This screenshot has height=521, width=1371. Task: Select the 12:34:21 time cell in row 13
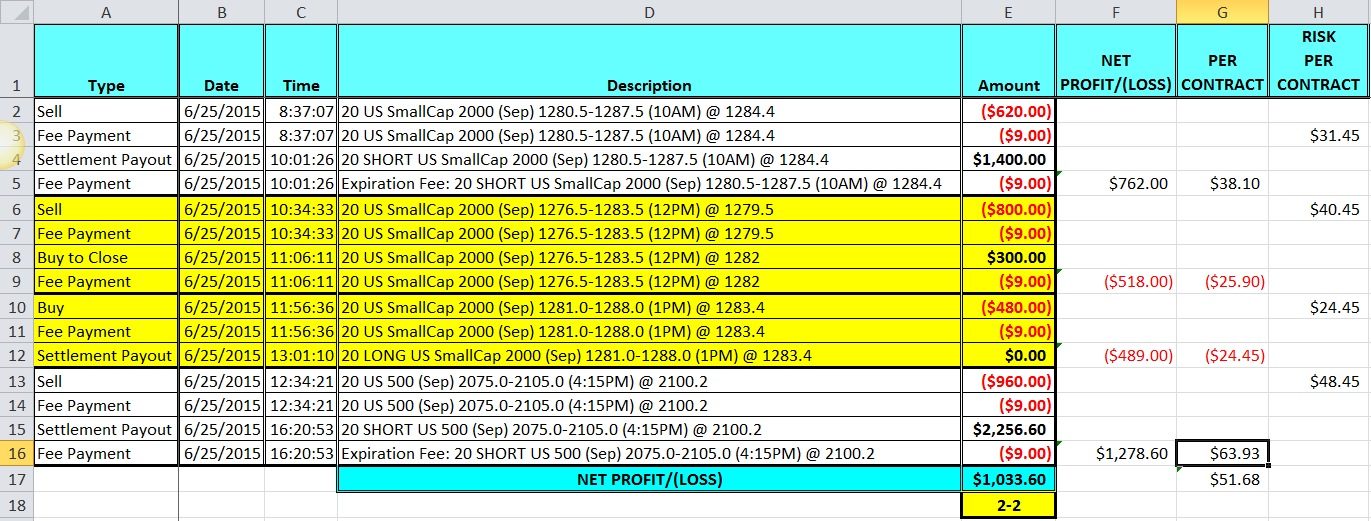301,381
